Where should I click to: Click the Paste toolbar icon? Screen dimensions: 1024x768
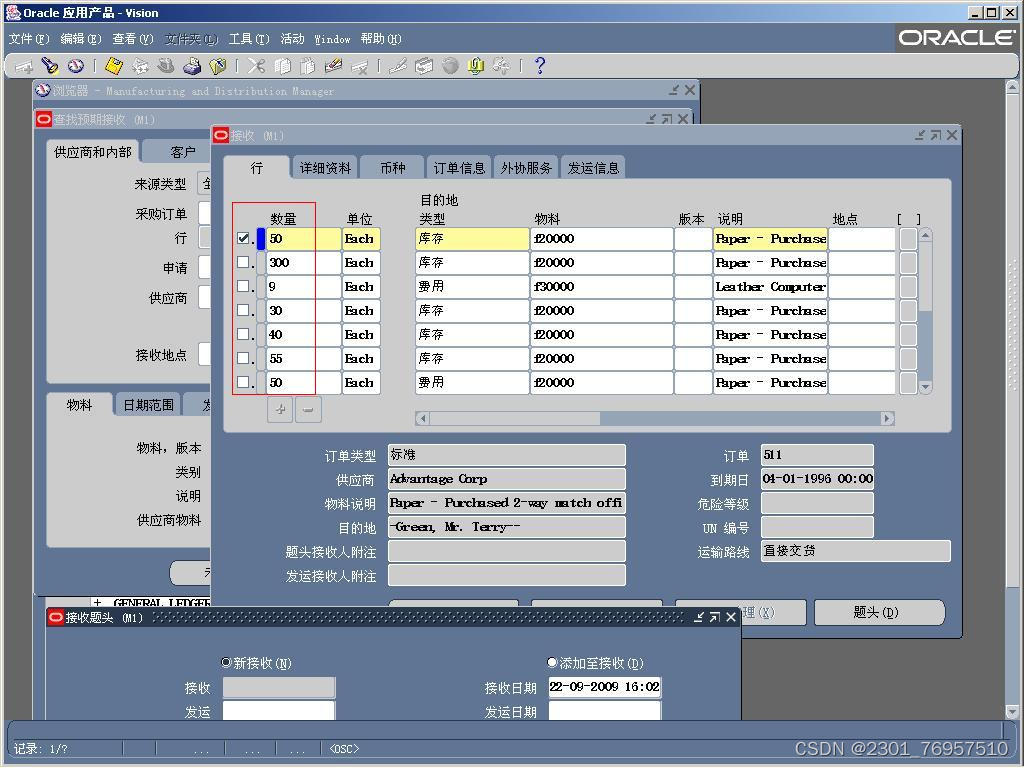point(308,66)
